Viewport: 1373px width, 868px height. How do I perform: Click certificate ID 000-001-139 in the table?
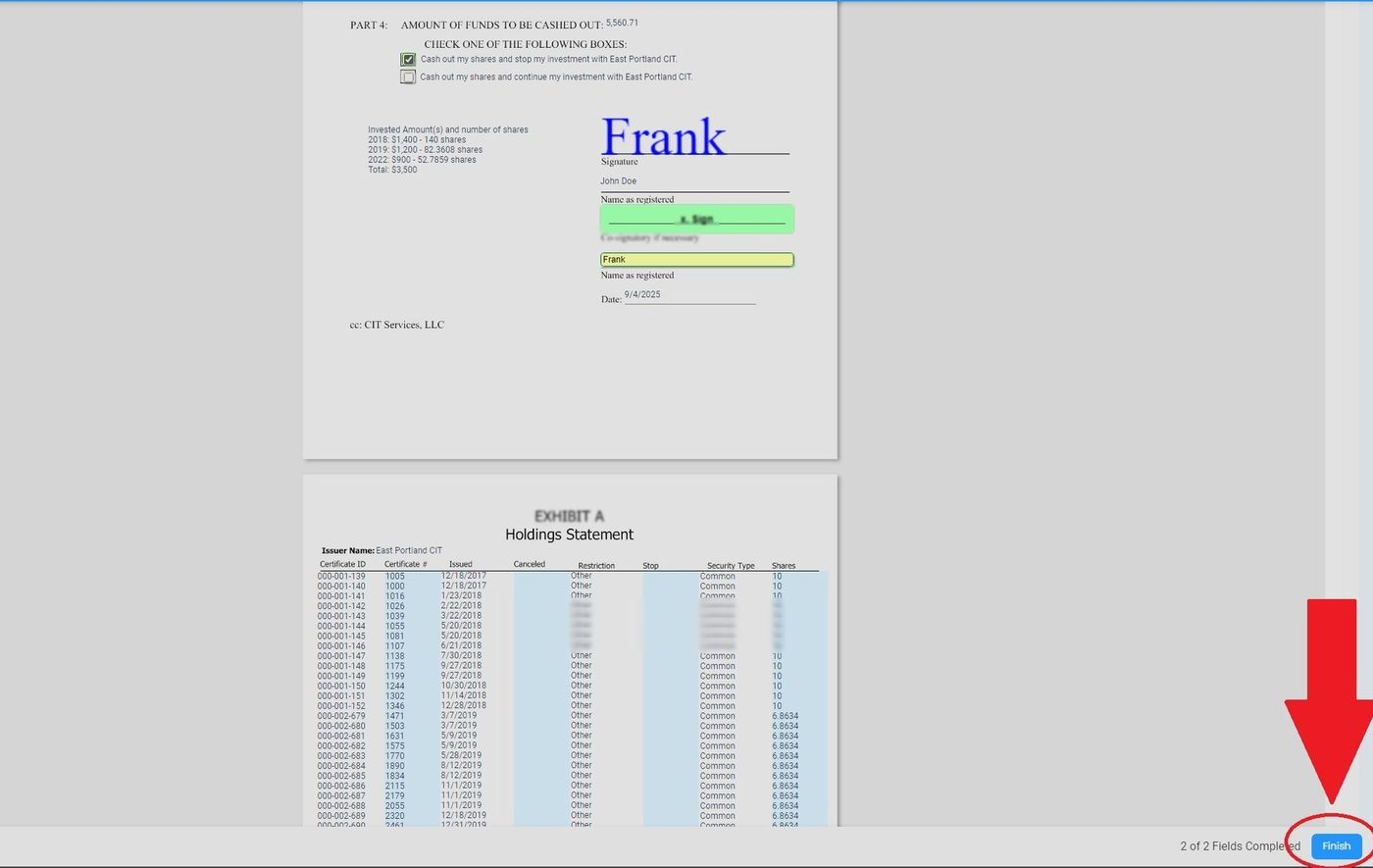341,576
